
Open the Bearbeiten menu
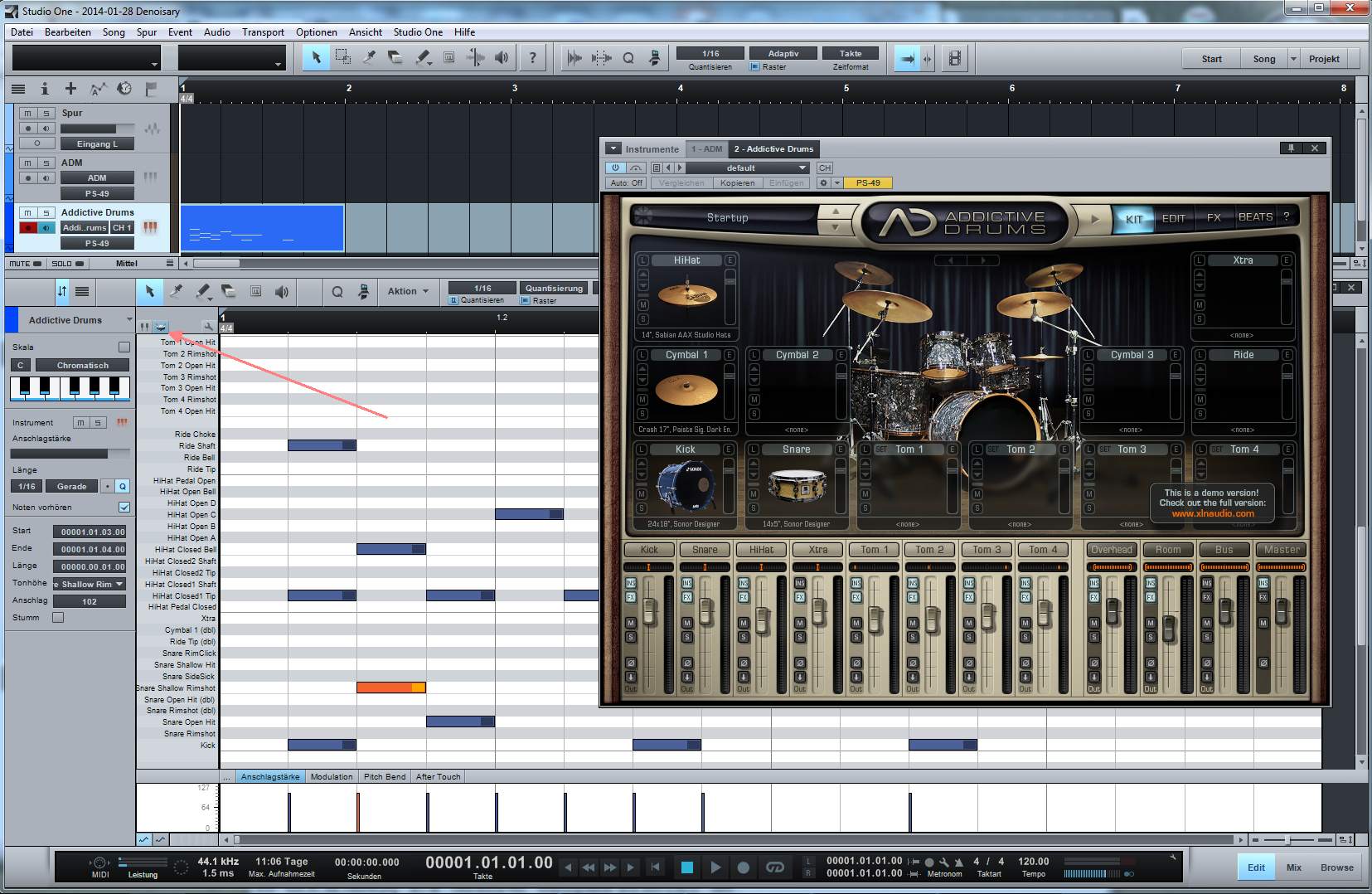click(x=68, y=32)
